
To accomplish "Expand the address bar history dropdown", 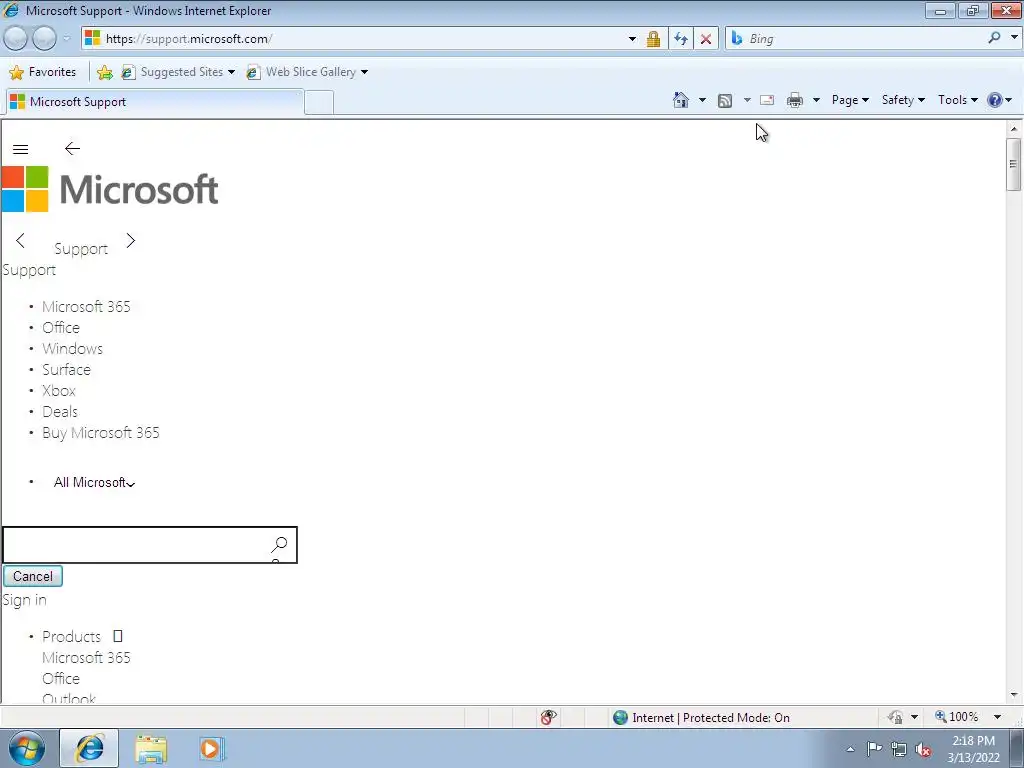I will tap(632, 39).
